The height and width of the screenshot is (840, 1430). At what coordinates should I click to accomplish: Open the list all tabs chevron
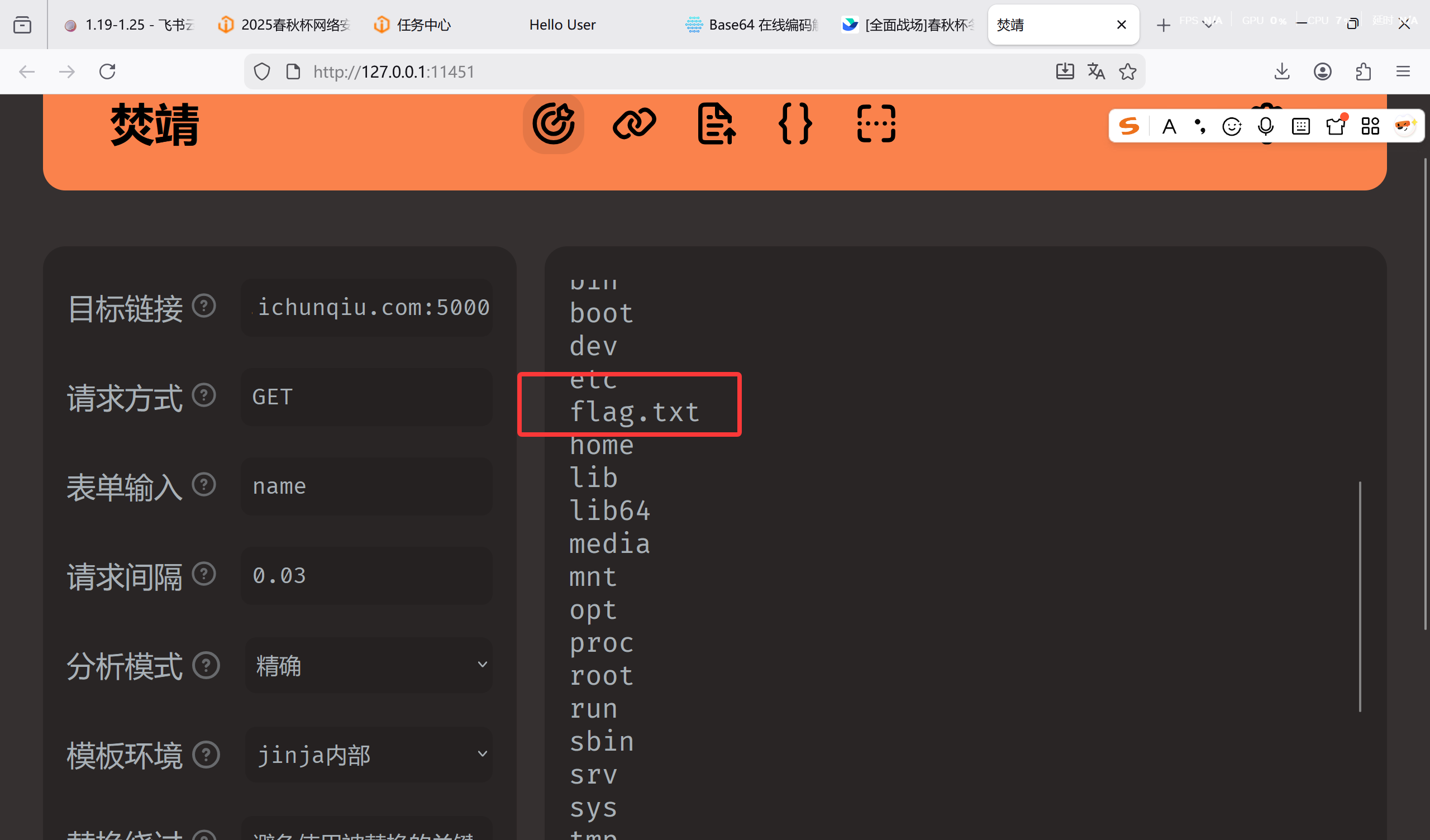pos(1208,25)
